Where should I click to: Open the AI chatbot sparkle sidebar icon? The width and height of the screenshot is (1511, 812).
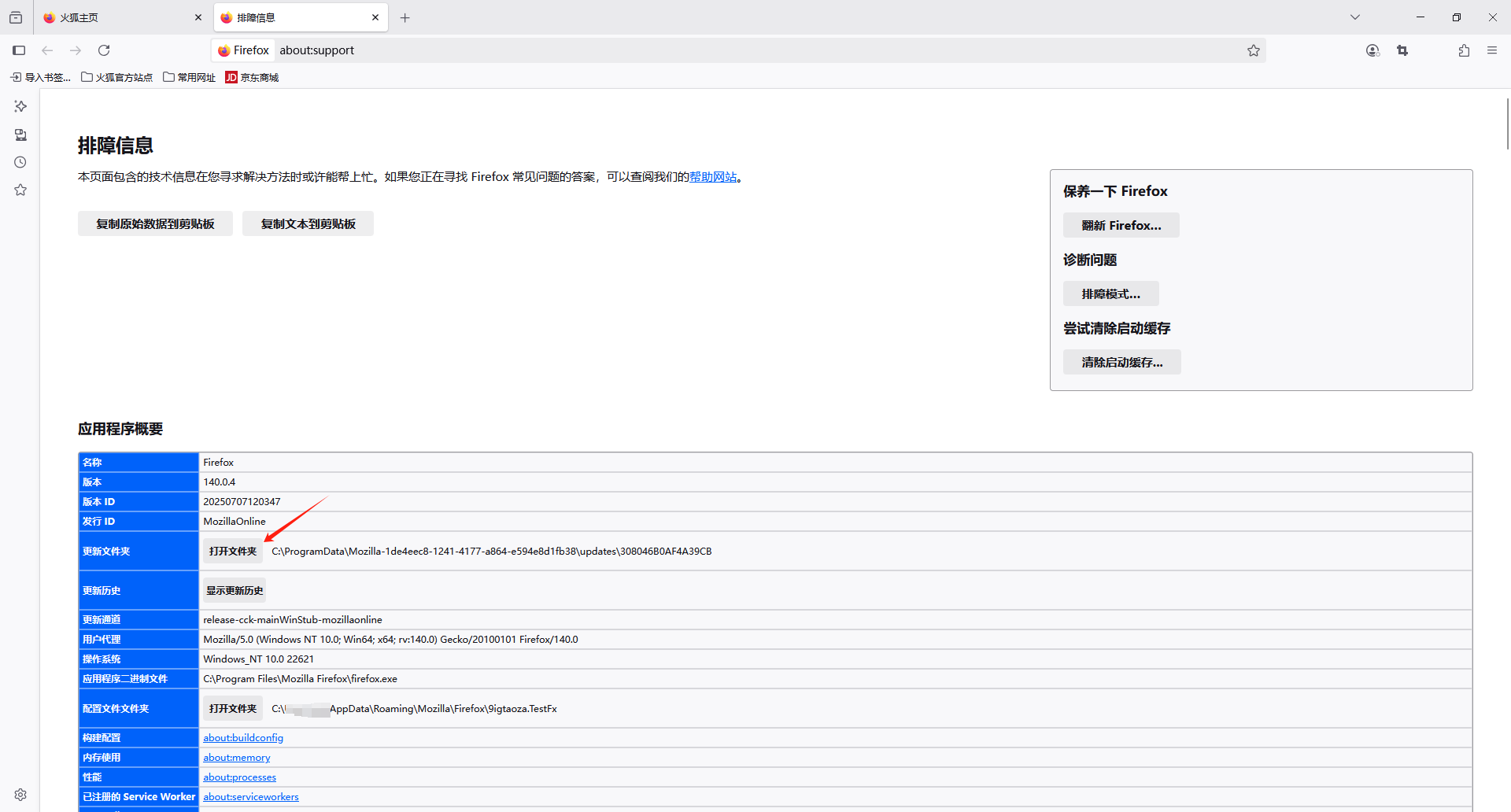[20, 106]
